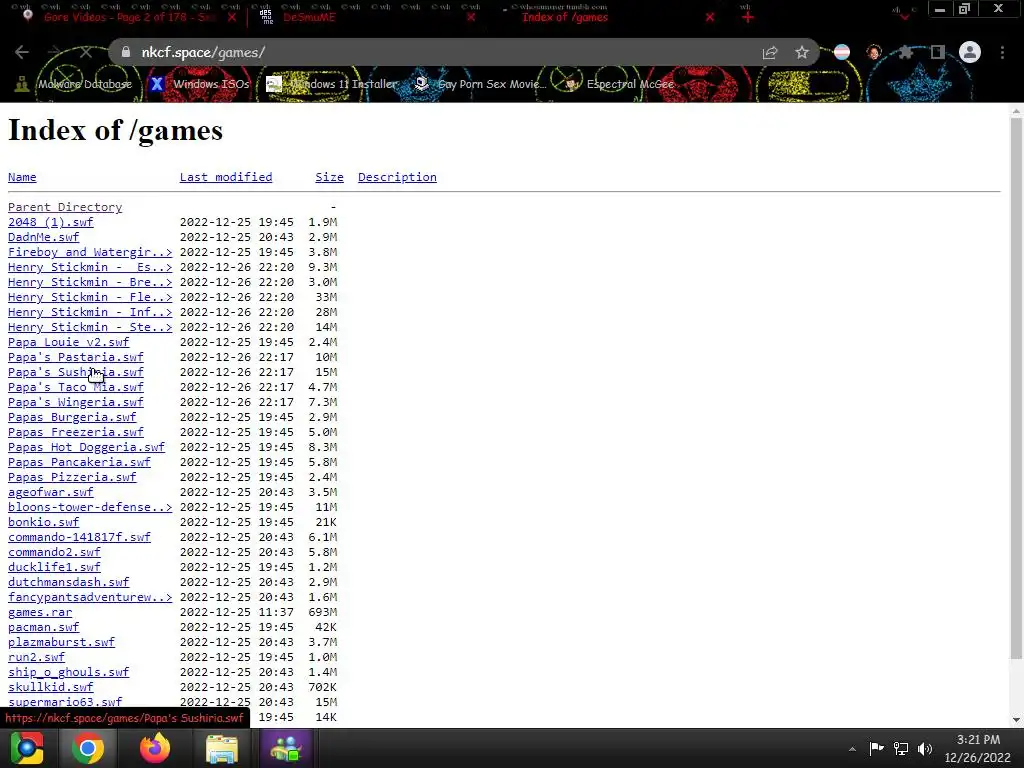Open run2.swf
This screenshot has height=768, width=1024.
point(36,658)
